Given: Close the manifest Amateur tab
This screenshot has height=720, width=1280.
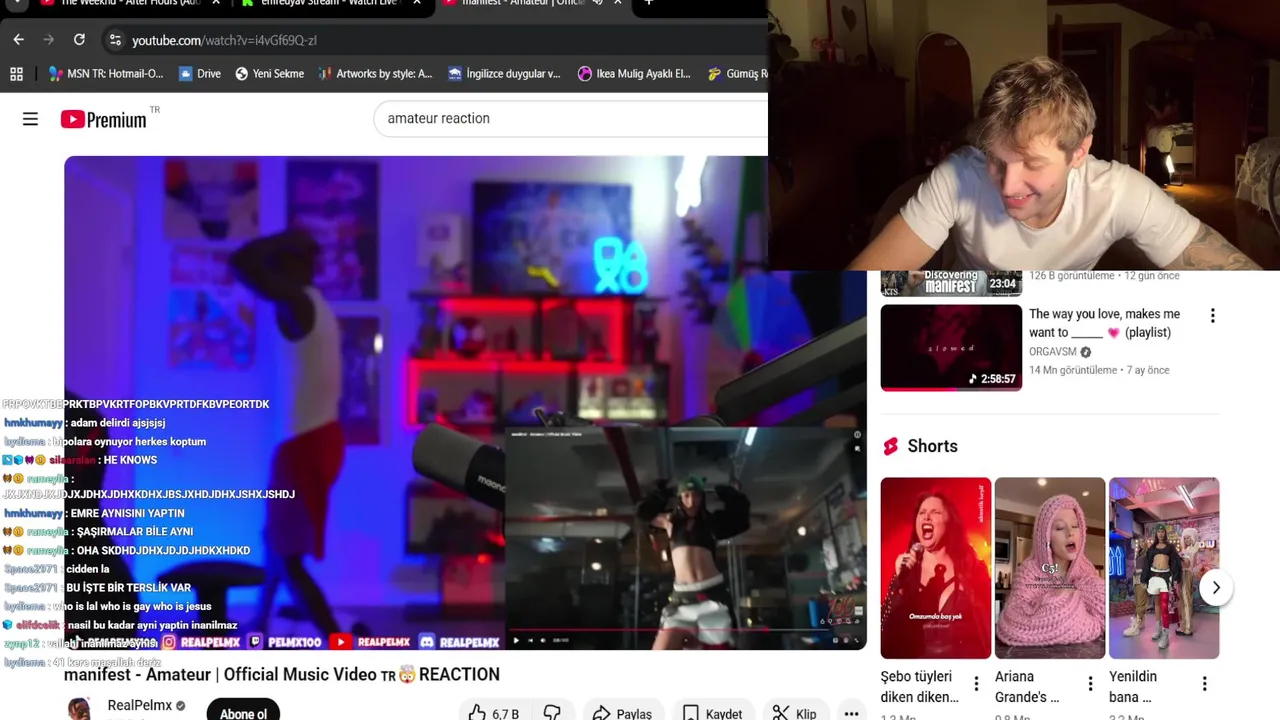Looking at the screenshot, I should click(x=618, y=3).
